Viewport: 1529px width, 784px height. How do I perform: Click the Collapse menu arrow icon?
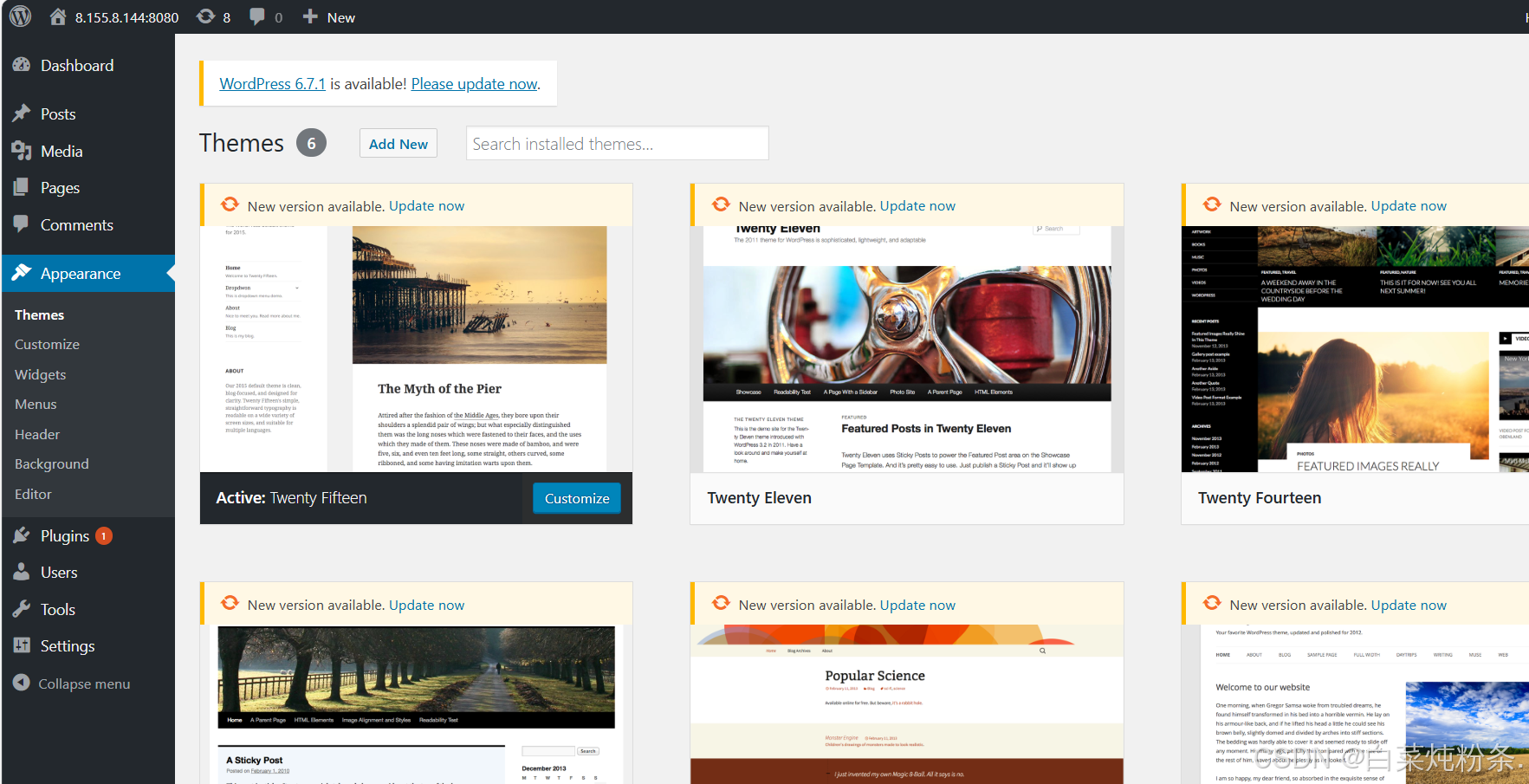click(x=22, y=683)
